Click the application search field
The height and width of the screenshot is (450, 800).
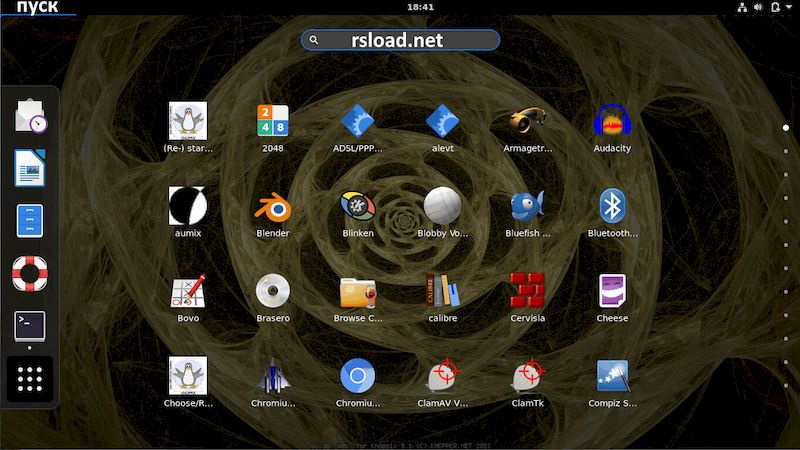(401, 40)
